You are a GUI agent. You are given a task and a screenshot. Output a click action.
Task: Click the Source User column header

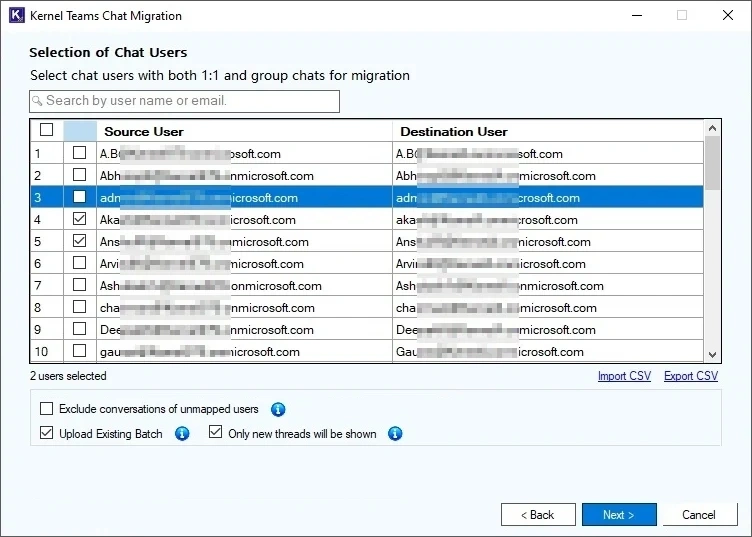coord(244,131)
